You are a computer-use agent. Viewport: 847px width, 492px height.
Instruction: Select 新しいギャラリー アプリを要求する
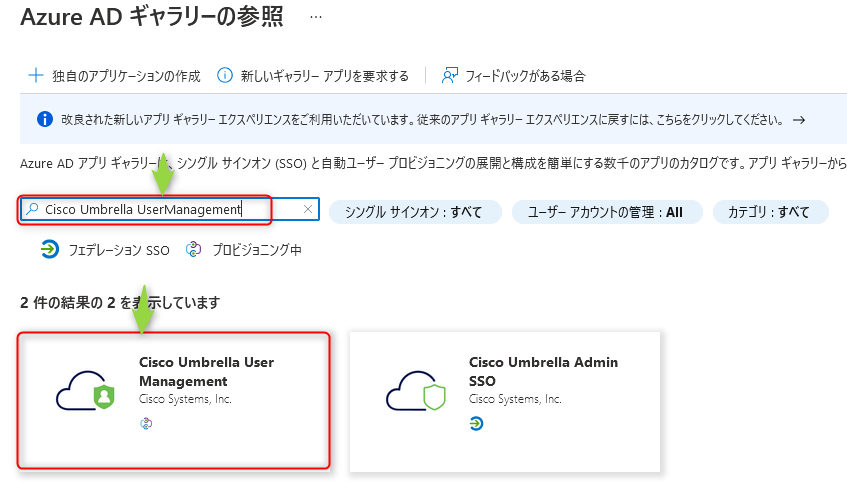click(x=313, y=76)
